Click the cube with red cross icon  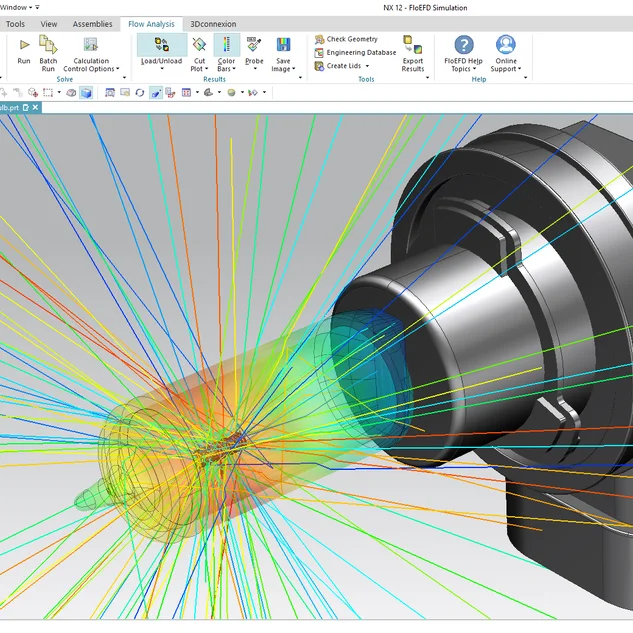tap(33, 93)
